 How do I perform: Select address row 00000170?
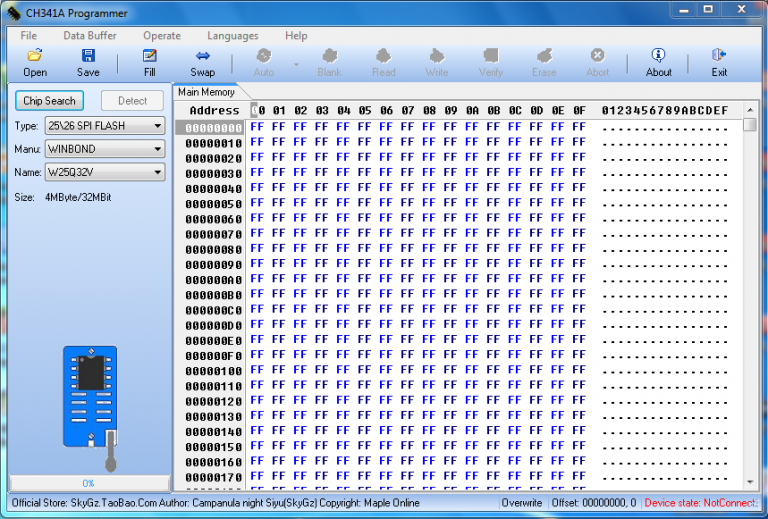[x=214, y=477]
